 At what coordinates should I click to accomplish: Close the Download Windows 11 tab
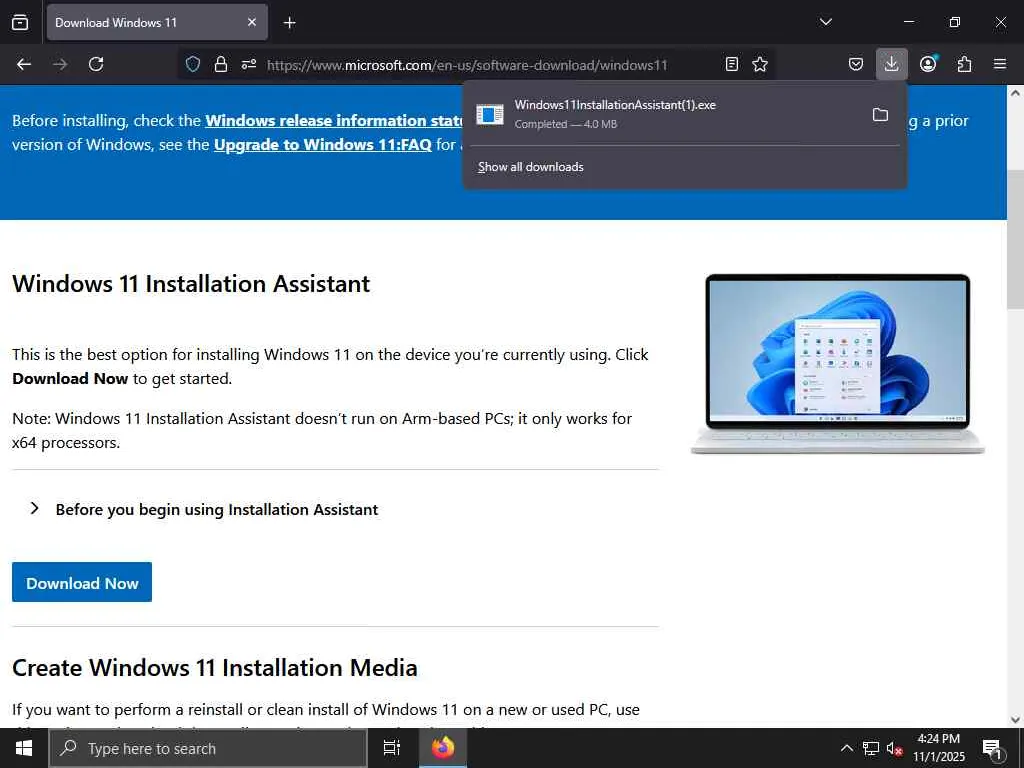pos(252,22)
